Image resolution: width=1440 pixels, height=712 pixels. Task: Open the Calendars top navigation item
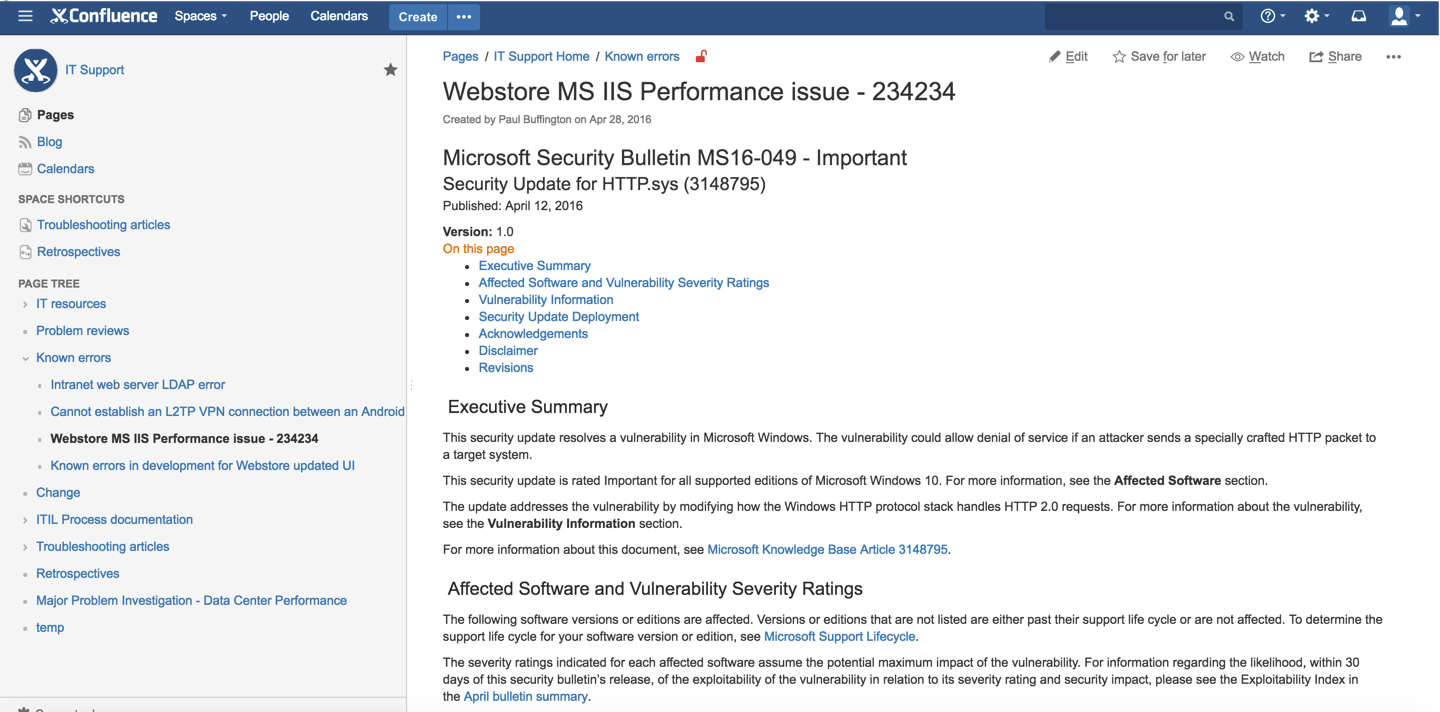tap(339, 16)
